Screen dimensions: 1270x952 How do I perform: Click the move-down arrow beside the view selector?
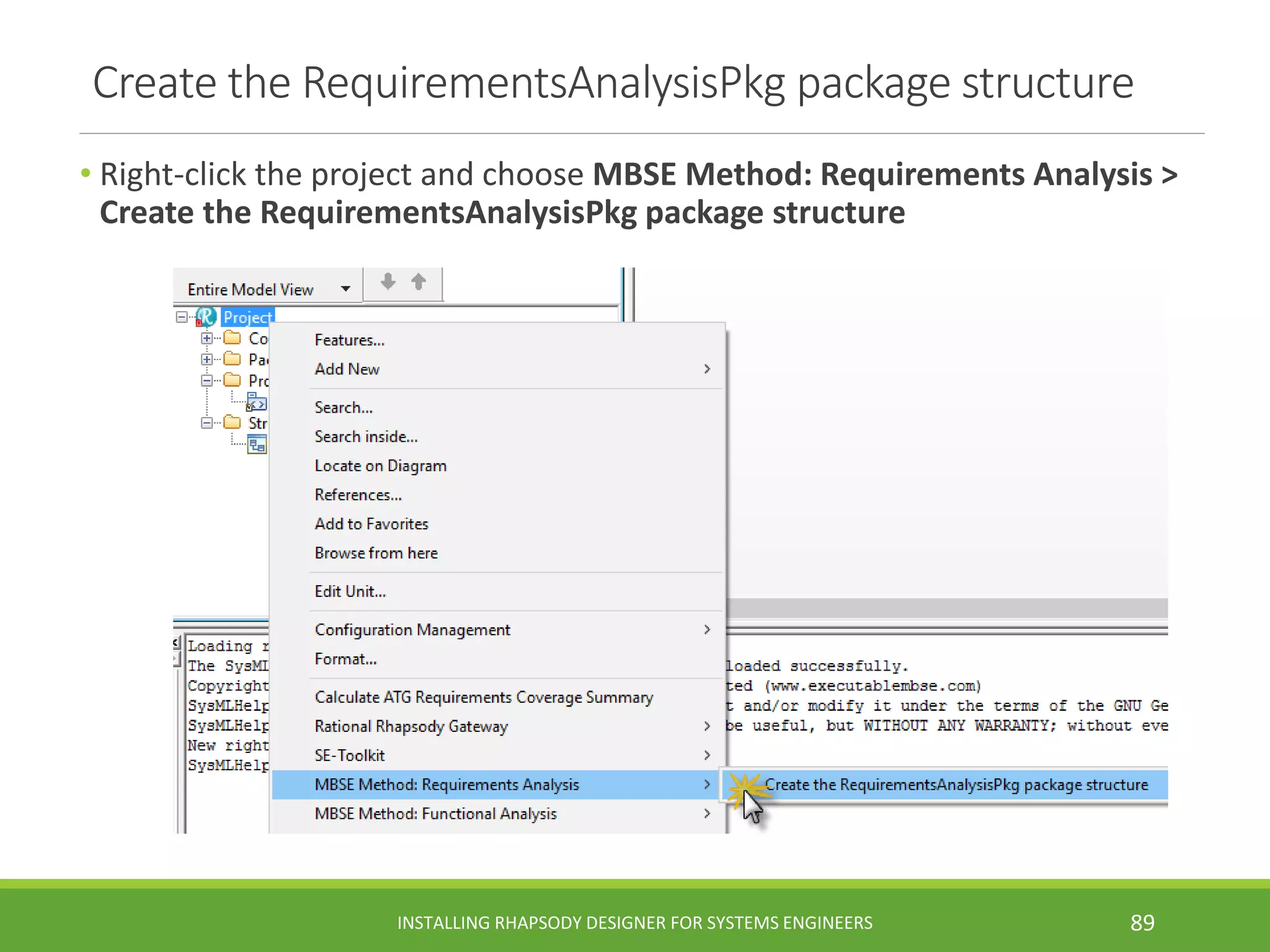(x=388, y=281)
